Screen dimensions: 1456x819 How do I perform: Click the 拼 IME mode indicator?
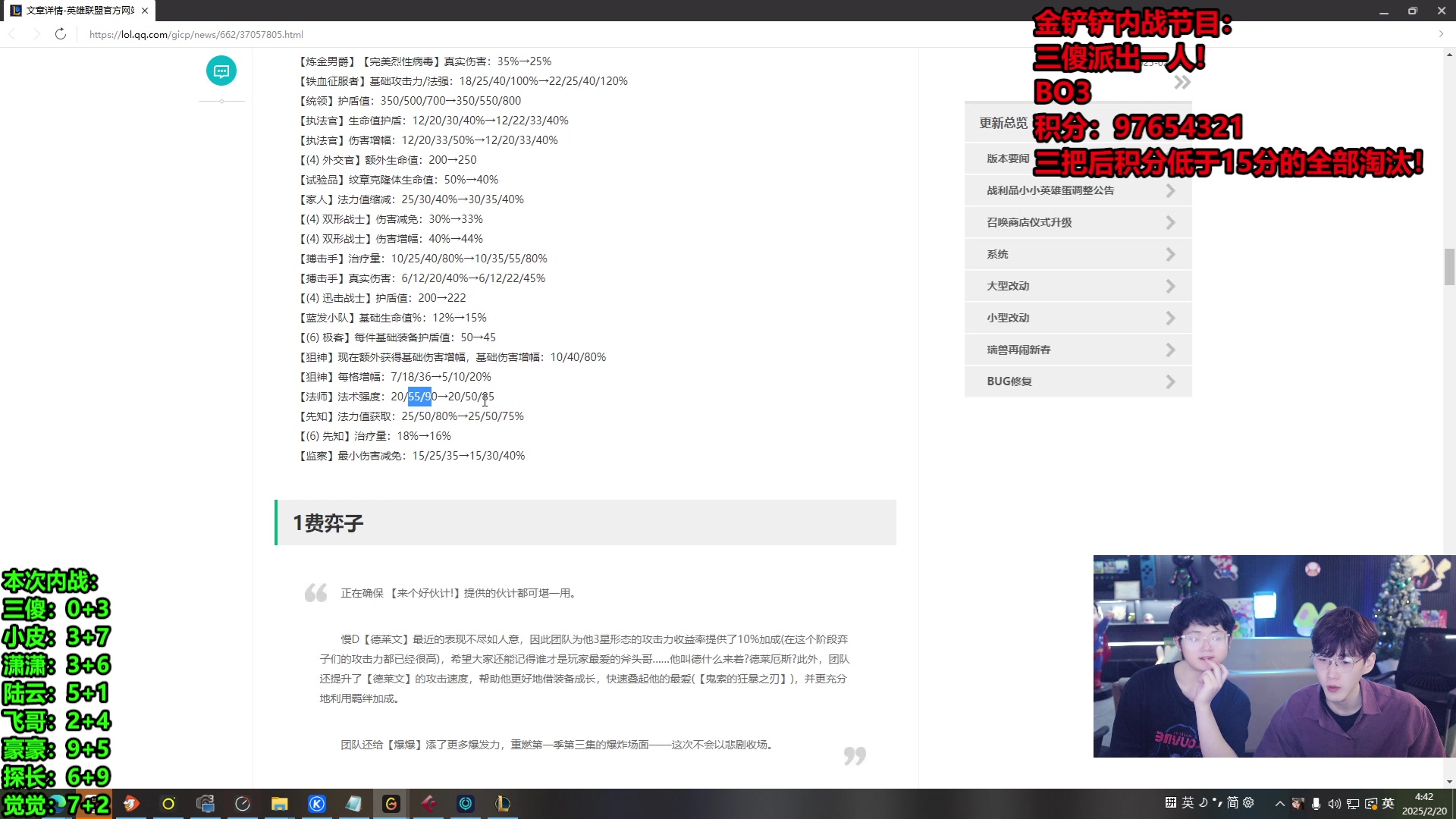1172,802
